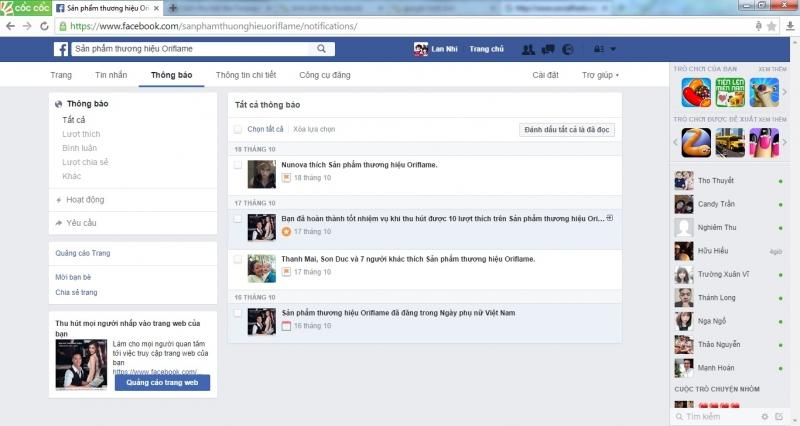The width and height of the screenshot is (800, 426).
Task: Click the search magnifier in Facebook bar
Action: pyautogui.click(x=321, y=48)
